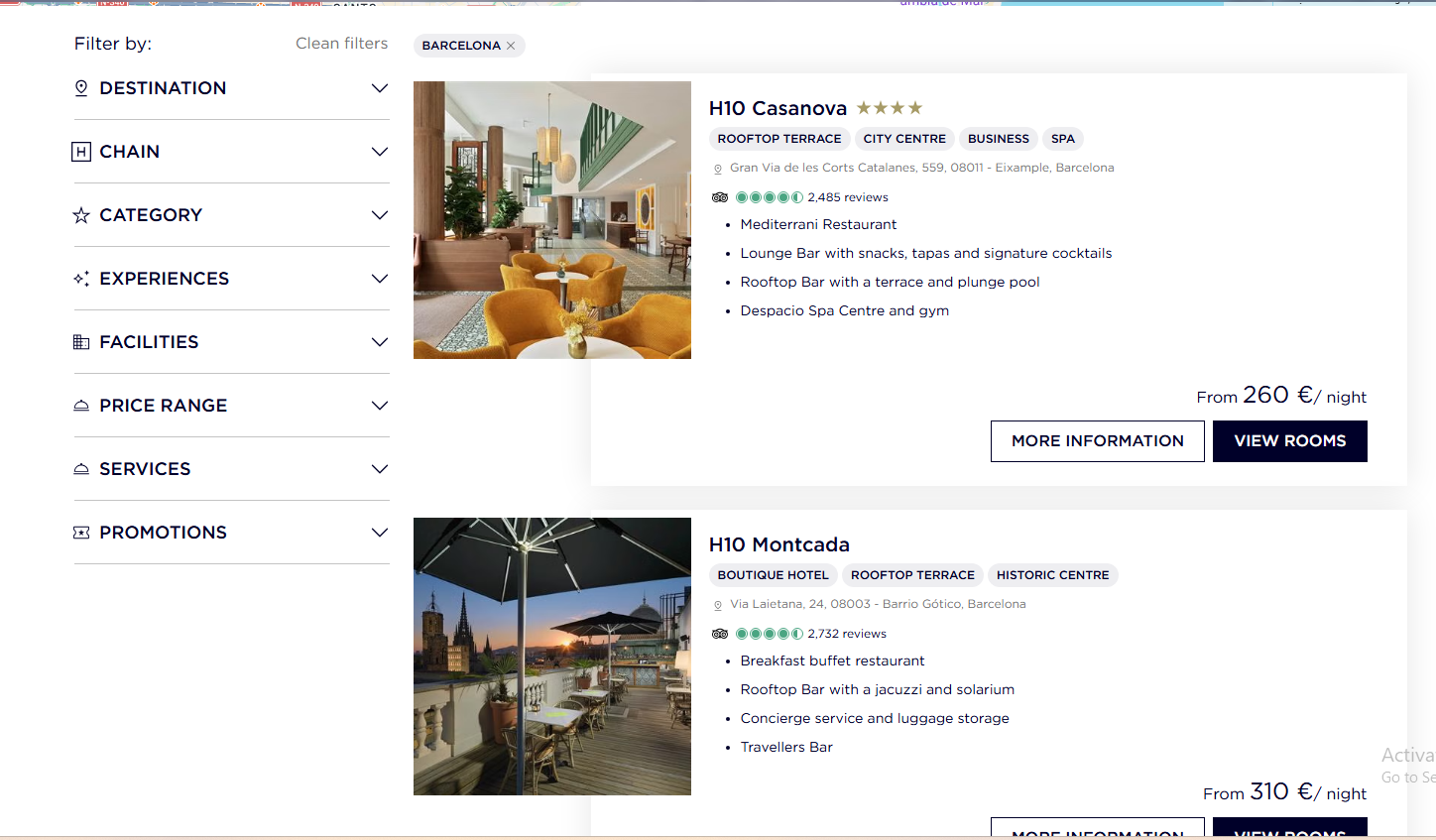
Task: Click the Services bell icon
Action: pyautogui.click(x=81, y=469)
